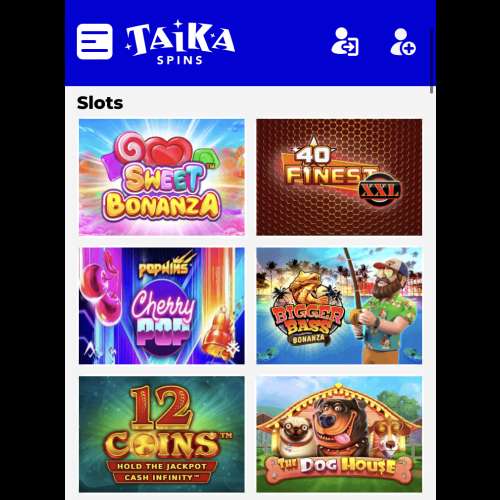The height and width of the screenshot is (500, 500).
Task: Click the Slots section heading
Action: (x=100, y=103)
